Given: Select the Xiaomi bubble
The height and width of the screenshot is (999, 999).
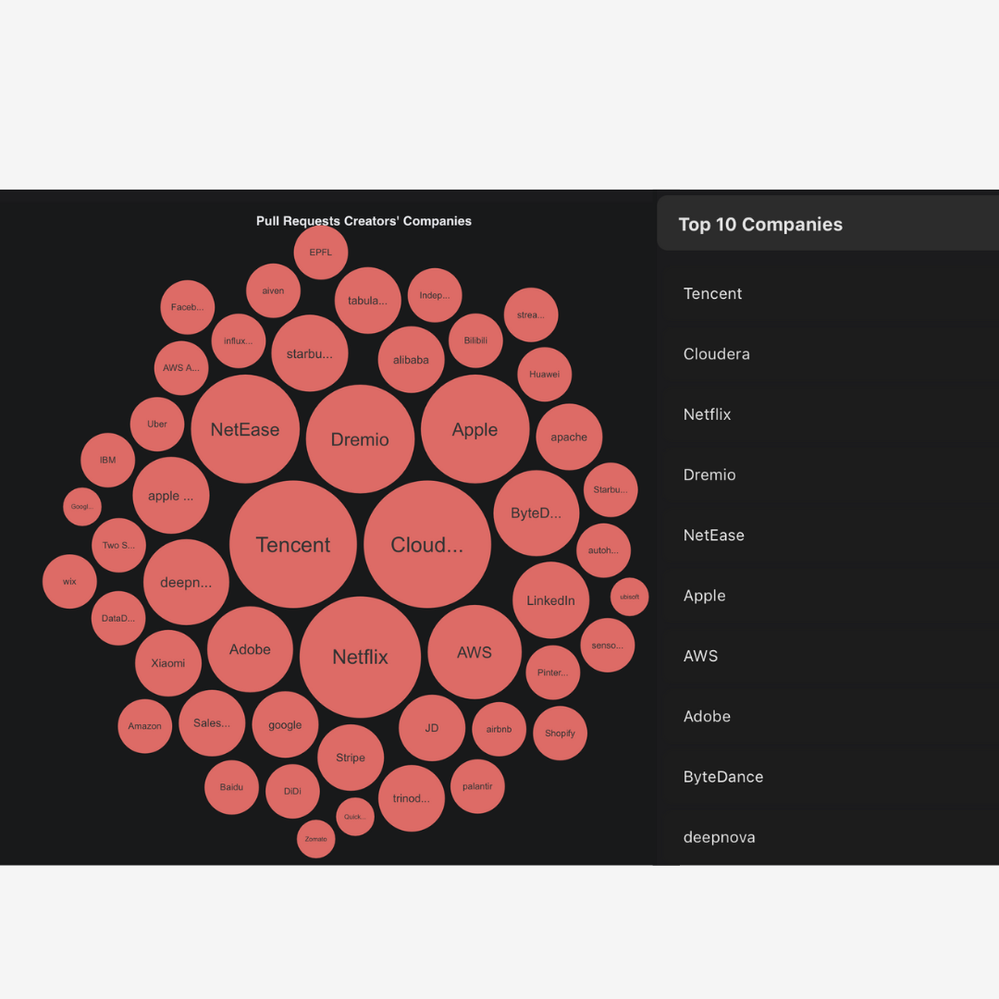Looking at the screenshot, I should point(168,662).
